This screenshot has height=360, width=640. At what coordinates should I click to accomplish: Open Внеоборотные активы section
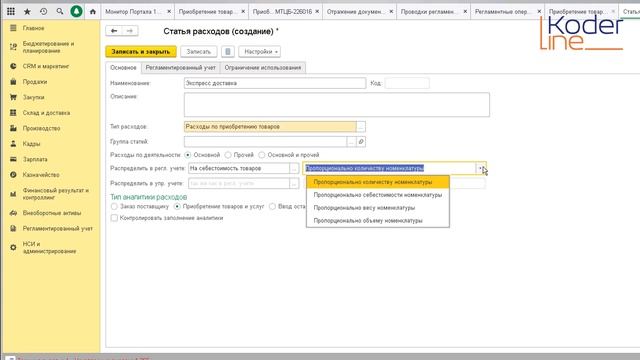tap(51, 213)
